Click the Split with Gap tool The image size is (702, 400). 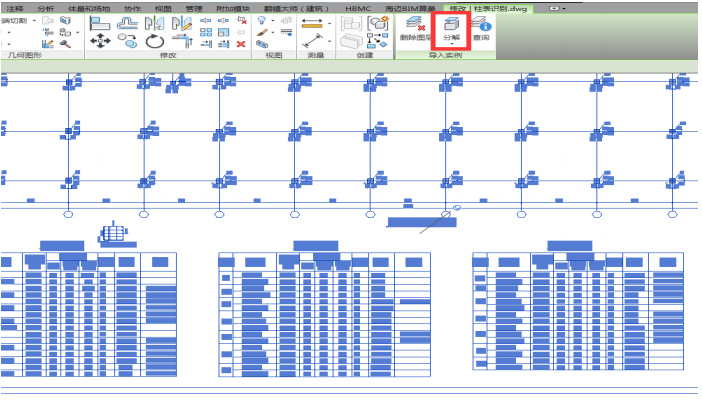click(x=223, y=20)
